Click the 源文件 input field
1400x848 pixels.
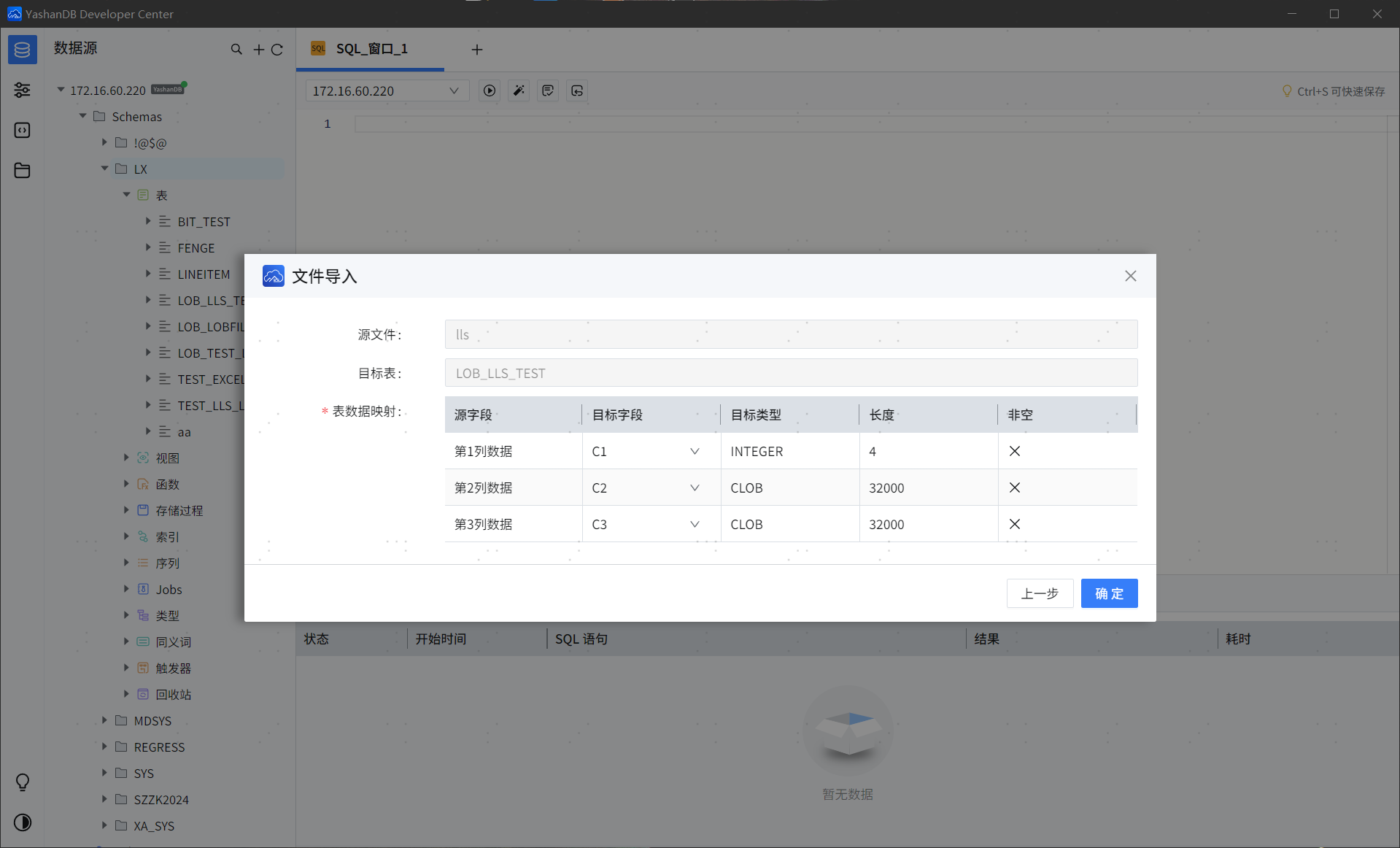click(791, 334)
